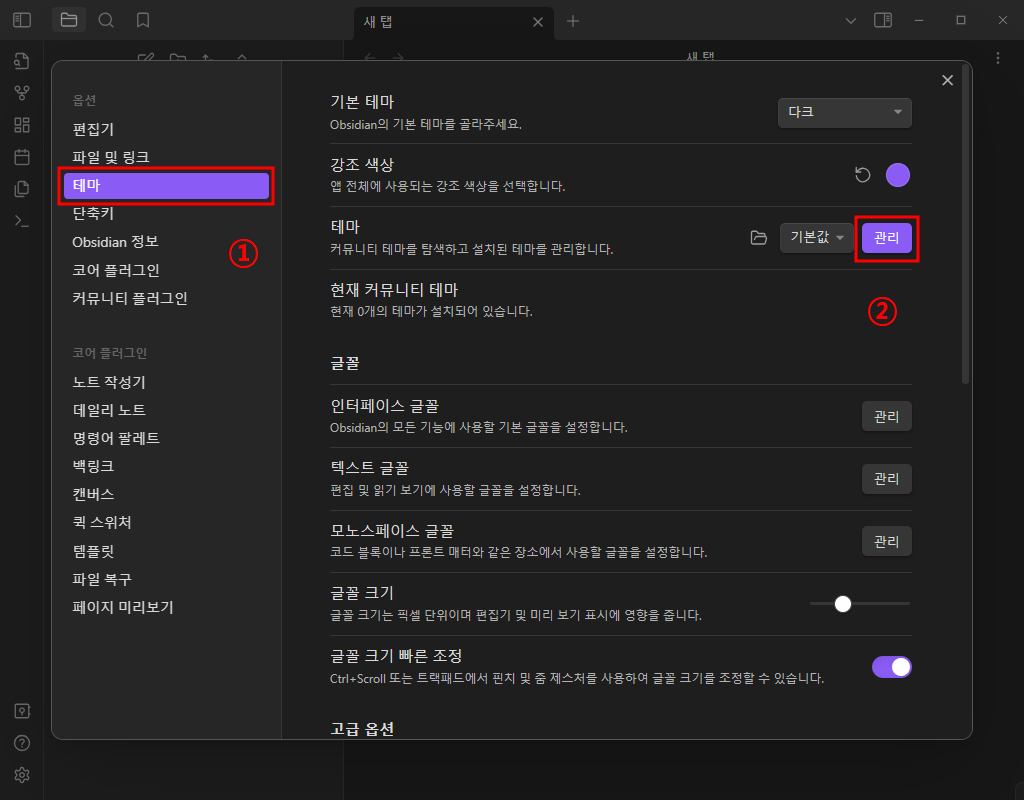Open quick switcher icon in ribbon
Image resolution: width=1024 pixels, height=800 pixels.
22,61
